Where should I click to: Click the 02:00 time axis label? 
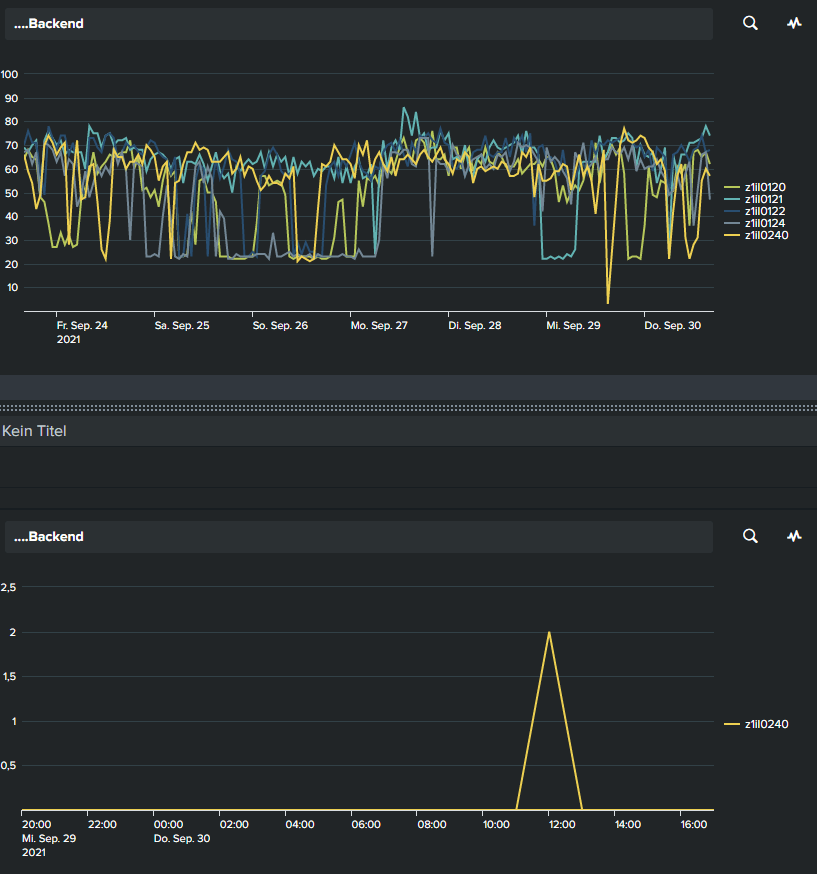(234, 824)
